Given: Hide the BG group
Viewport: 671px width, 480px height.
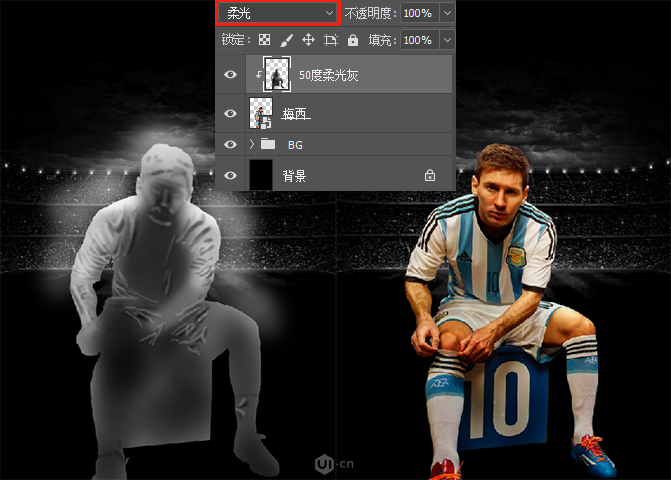Looking at the screenshot, I should click(x=230, y=145).
